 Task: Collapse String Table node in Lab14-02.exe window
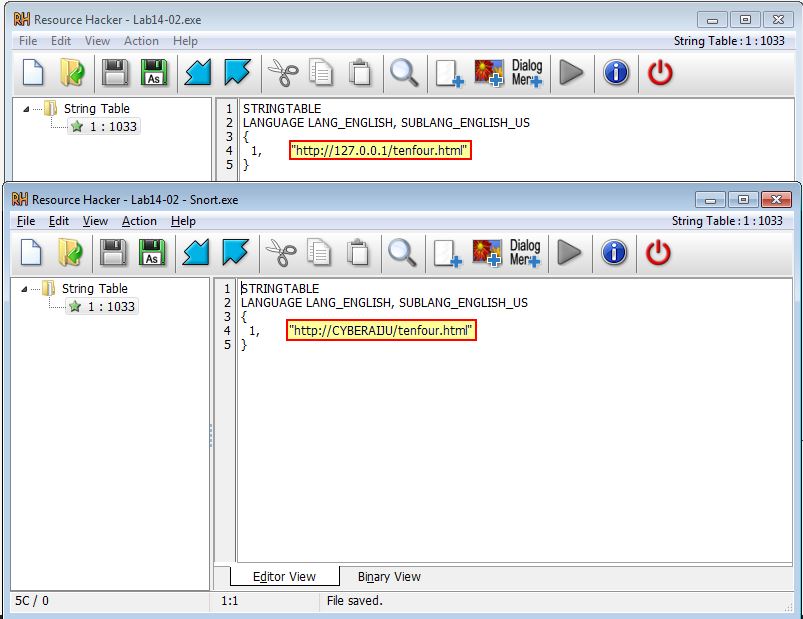click(26, 109)
